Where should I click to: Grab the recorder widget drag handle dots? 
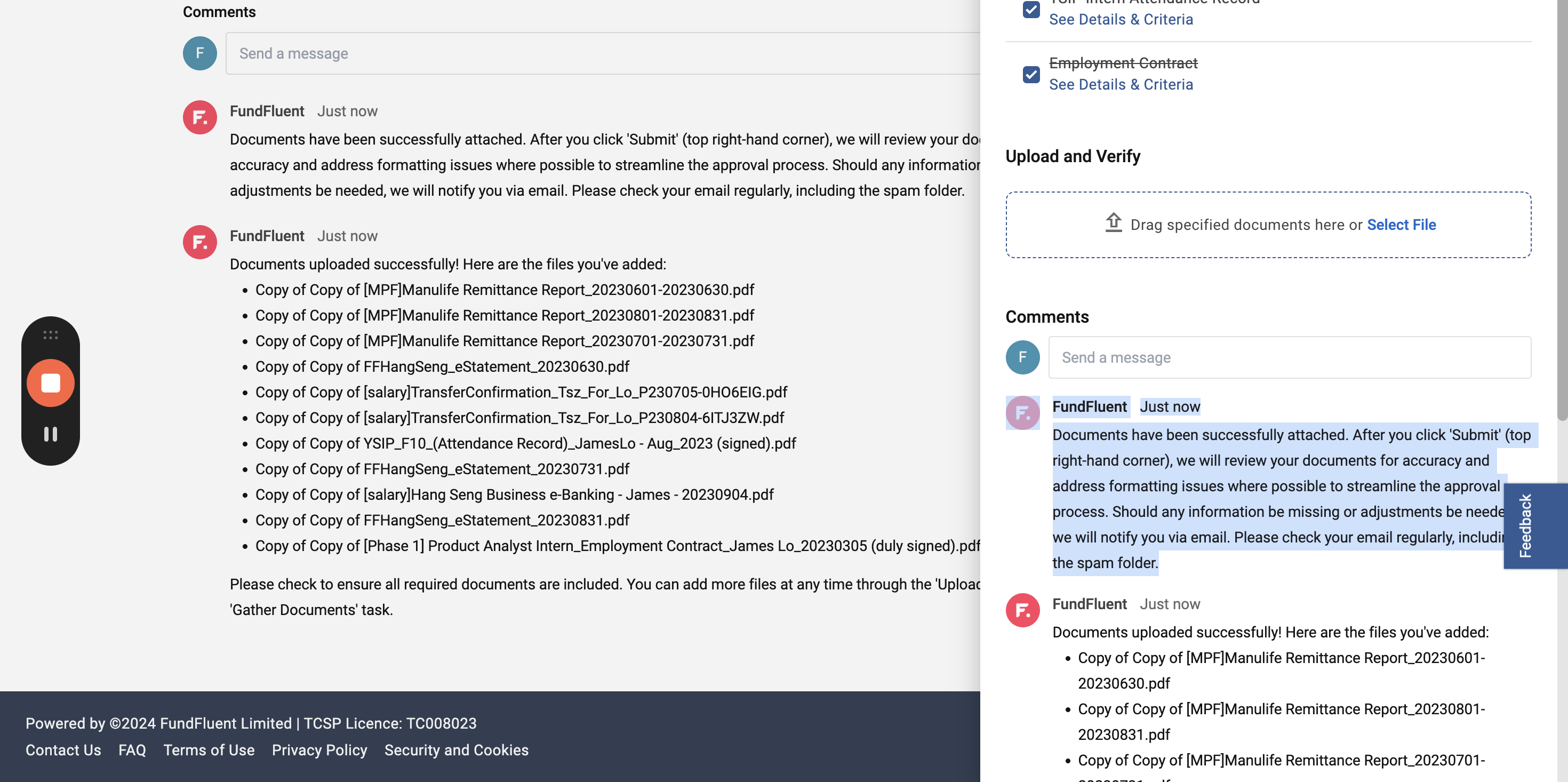pyautogui.click(x=51, y=335)
